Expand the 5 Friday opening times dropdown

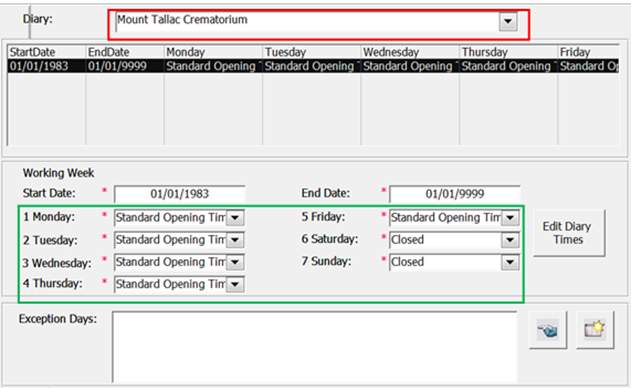pyautogui.click(x=510, y=218)
